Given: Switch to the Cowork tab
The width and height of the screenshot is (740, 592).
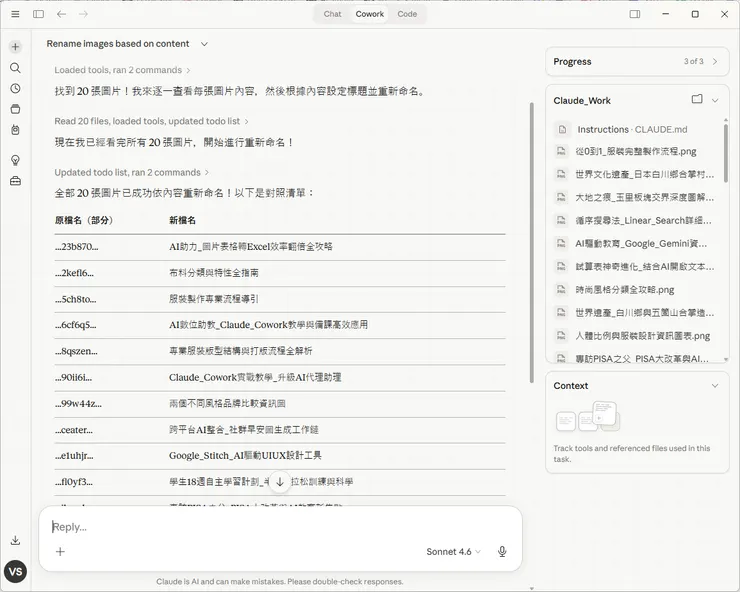Looking at the screenshot, I should (370, 14).
